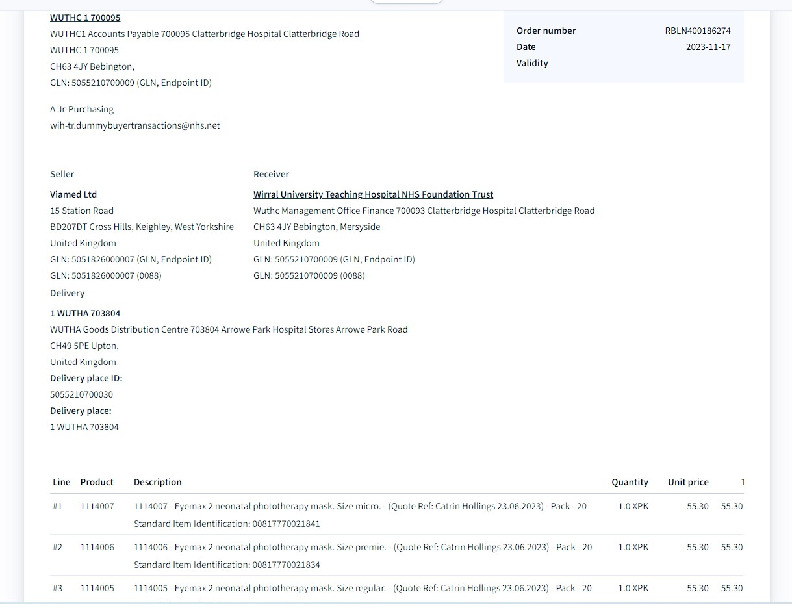
Task: Click the Line column header
Action: [x=61, y=482]
